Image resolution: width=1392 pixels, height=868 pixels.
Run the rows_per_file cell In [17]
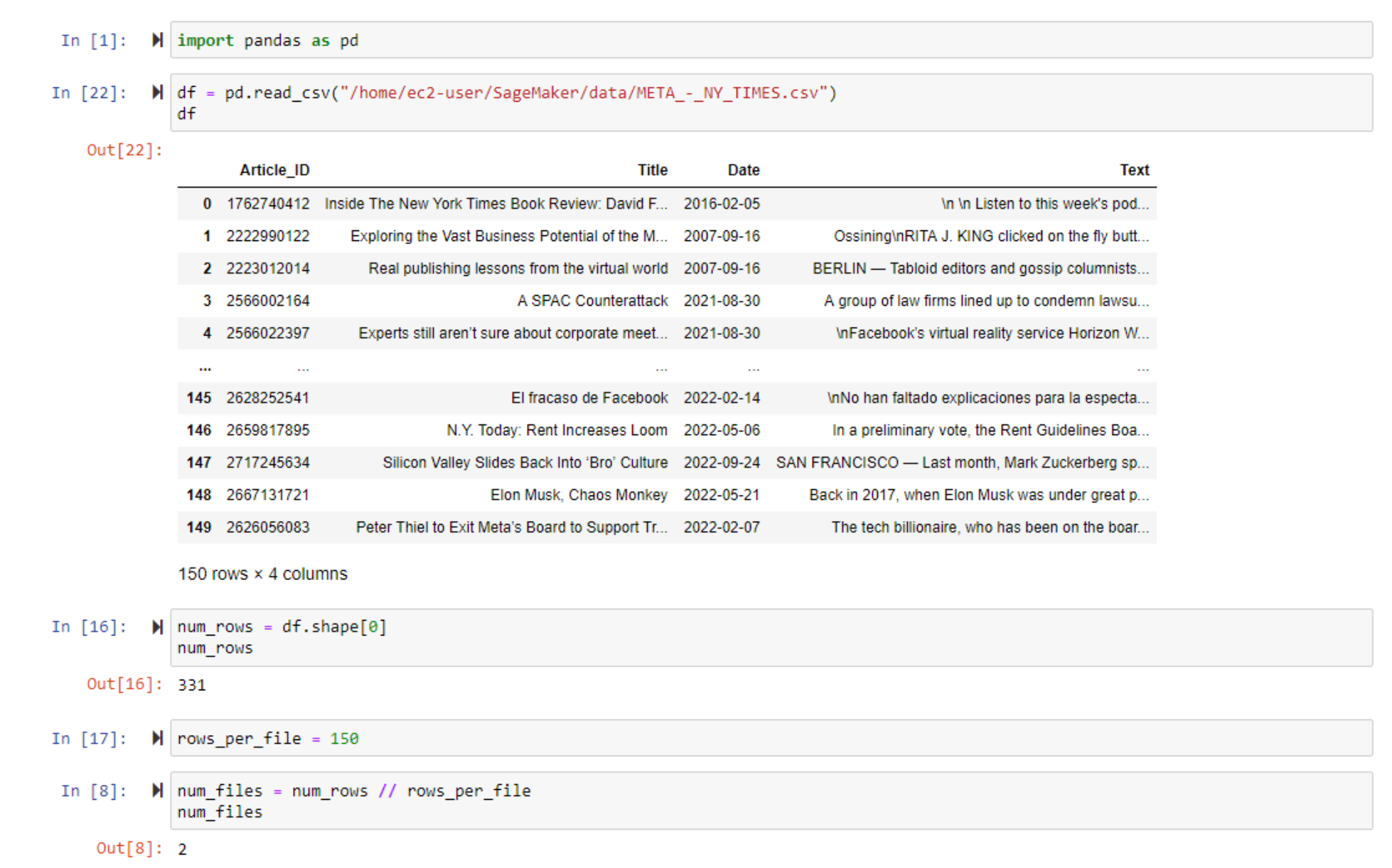(158, 738)
